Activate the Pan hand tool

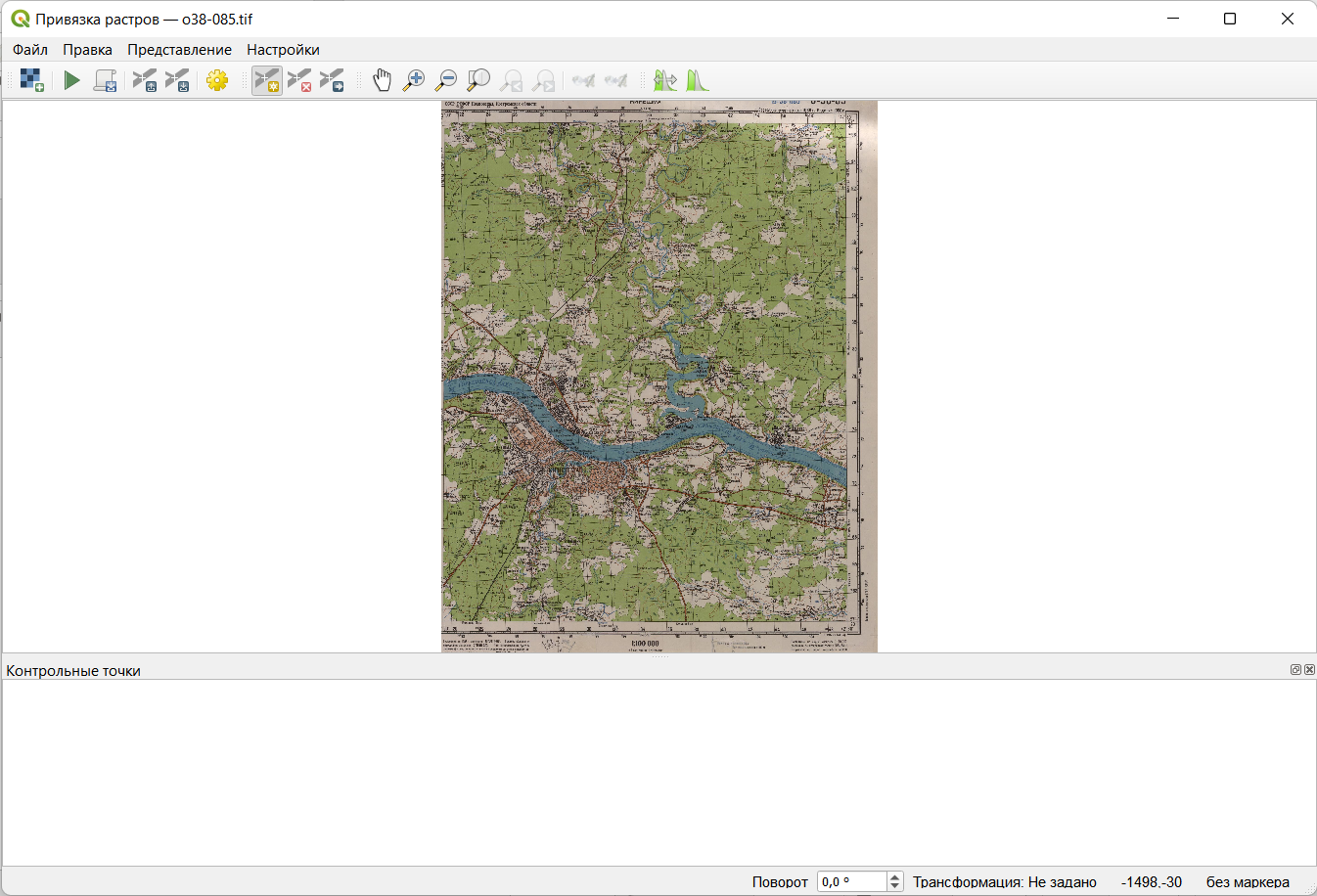[382, 80]
